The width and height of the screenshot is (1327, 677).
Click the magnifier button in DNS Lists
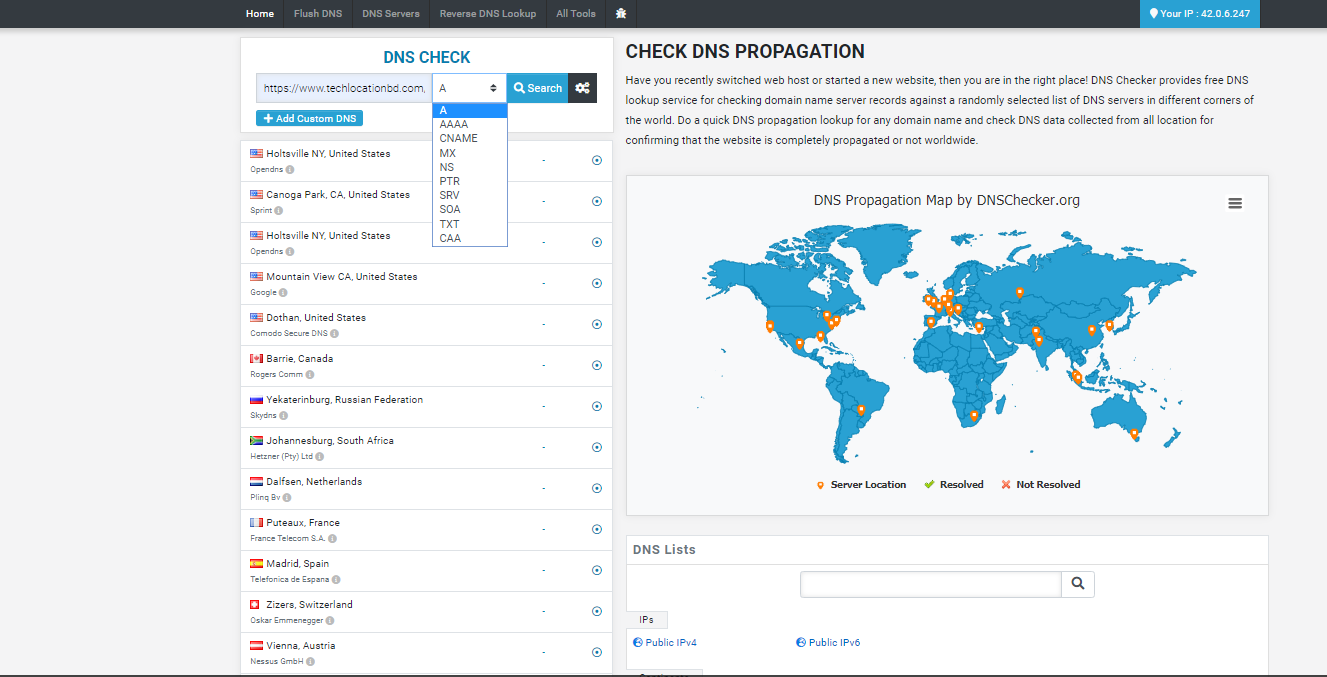(1078, 584)
